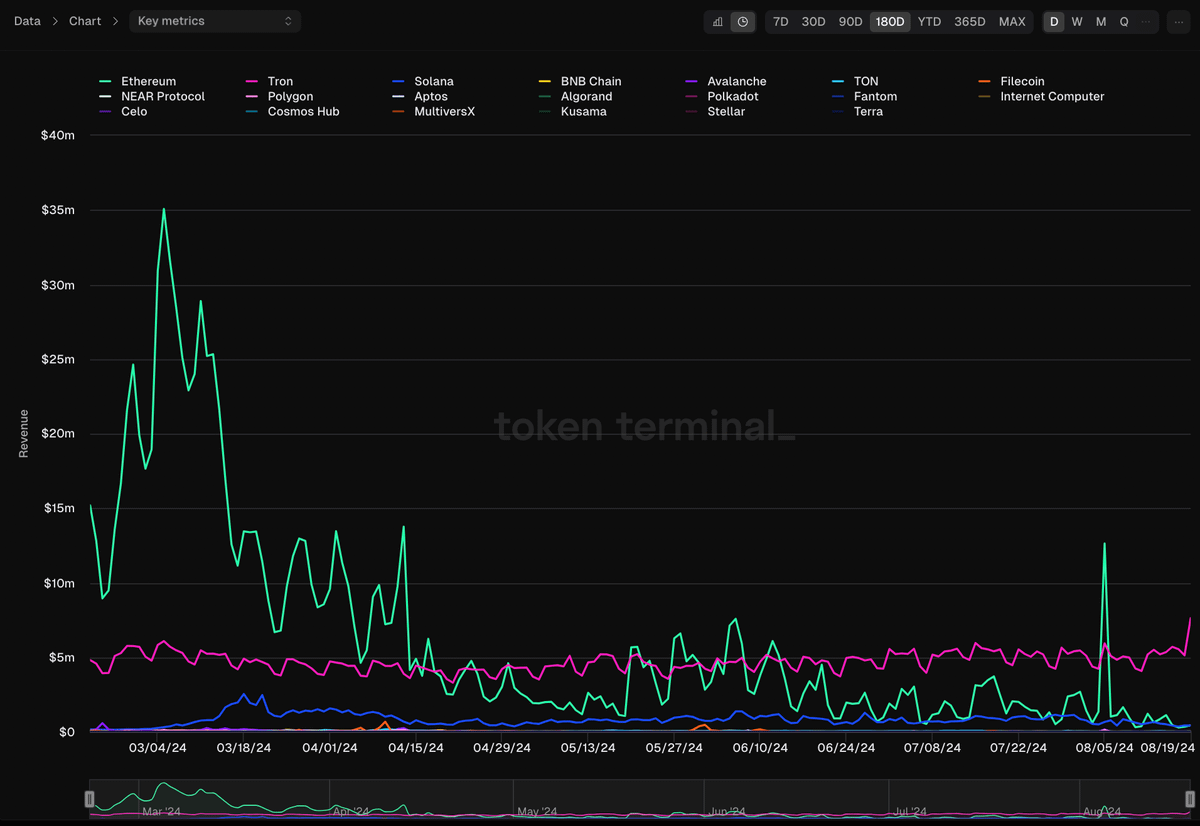This screenshot has width=1200, height=826.
Task: Click the 03/04/24 x-axis date
Action: coord(160,747)
